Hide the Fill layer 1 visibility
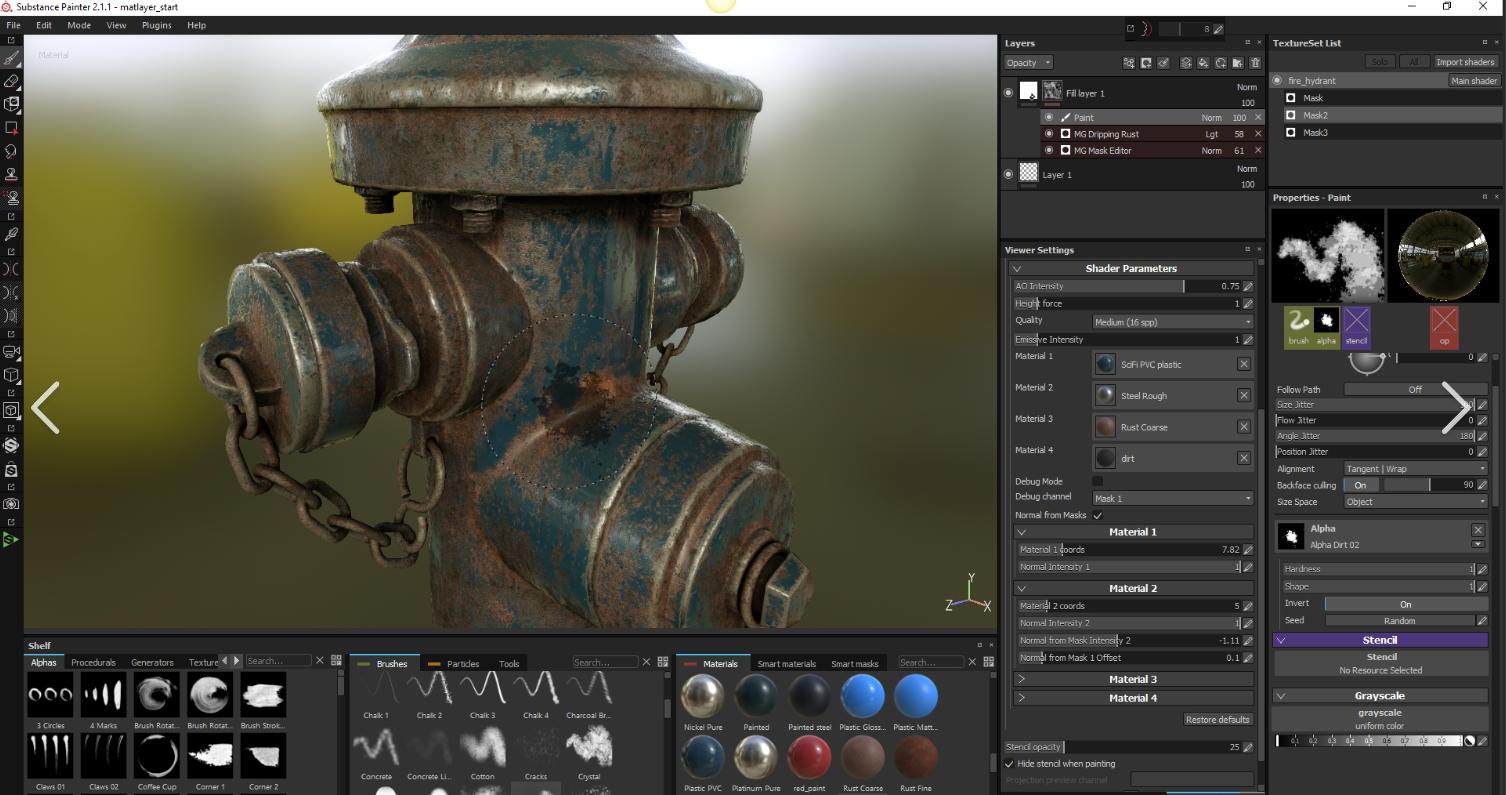This screenshot has width=1506, height=795. click(1008, 93)
